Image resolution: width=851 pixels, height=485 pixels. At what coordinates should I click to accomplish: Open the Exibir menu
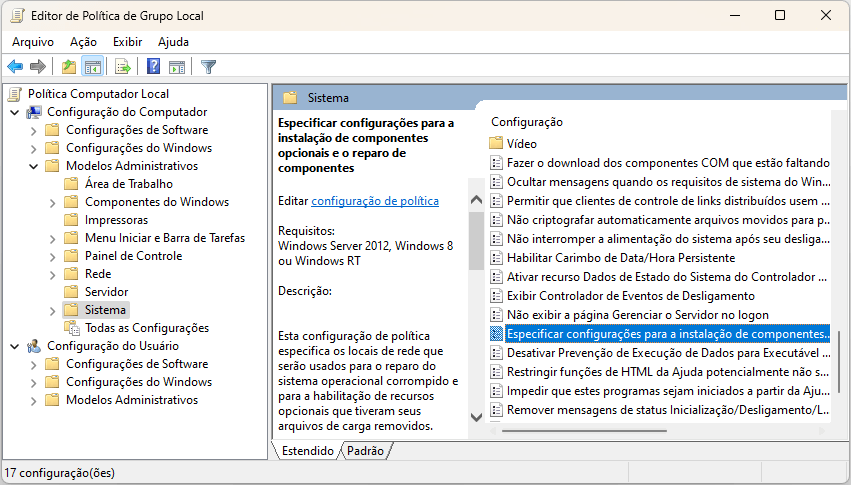(128, 42)
